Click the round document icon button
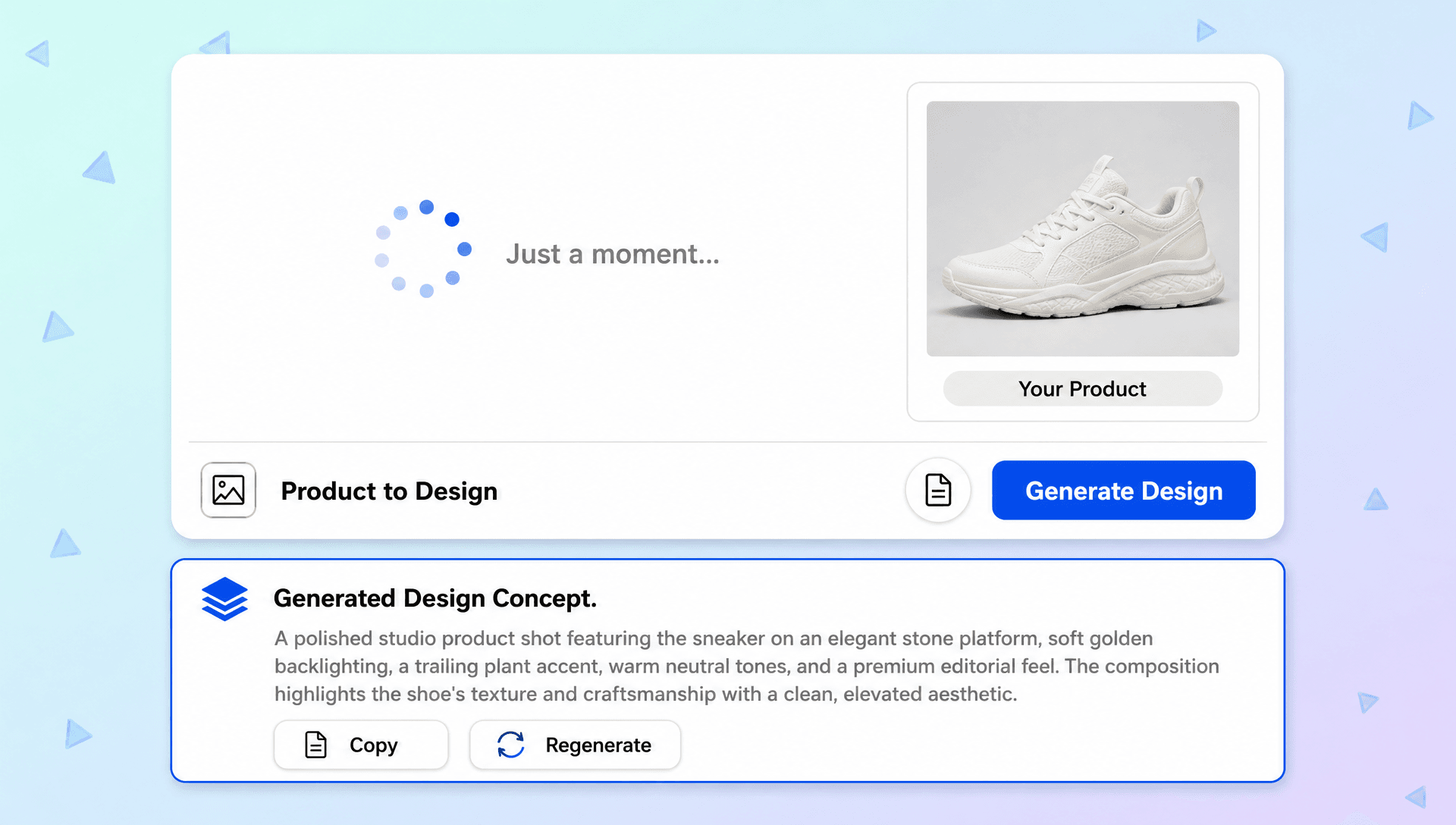The height and width of the screenshot is (825, 1456). coord(938,490)
